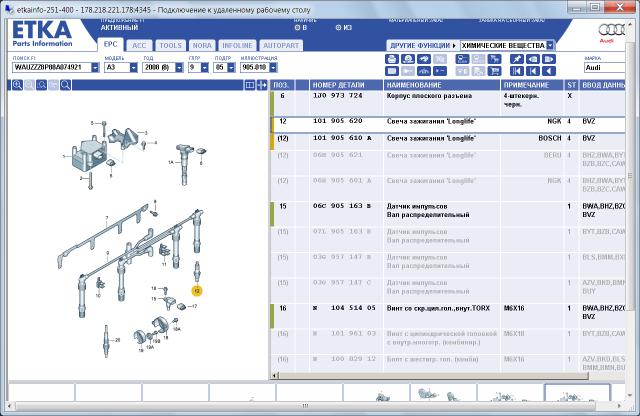640x416 pixels.
Task: Open the Модель A3 dropdown
Action: coord(133,68)
